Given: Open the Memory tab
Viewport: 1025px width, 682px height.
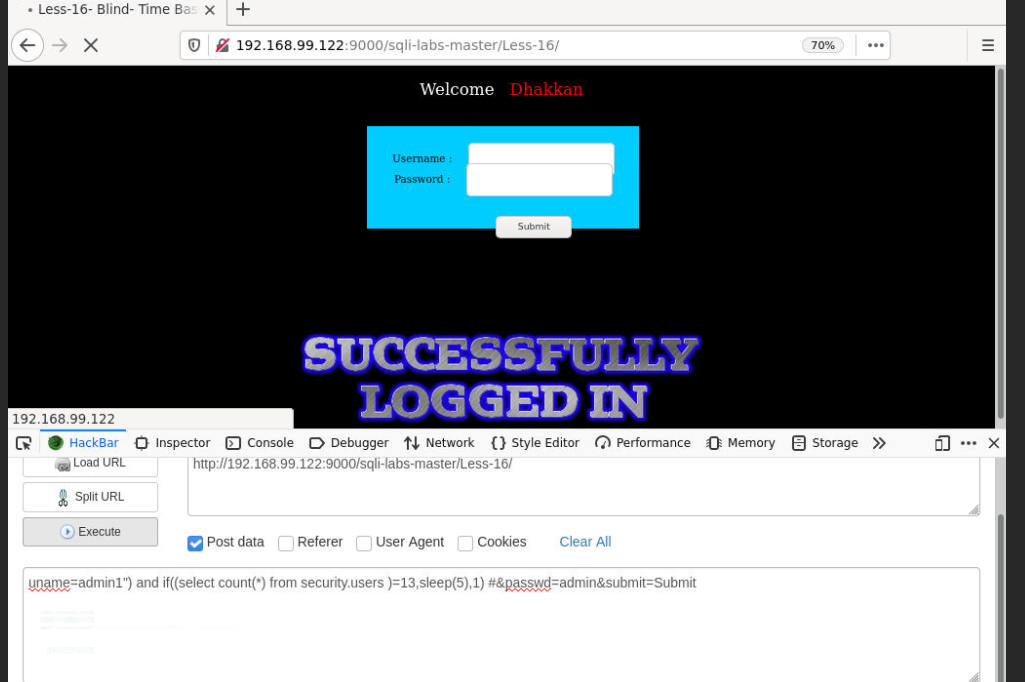Looking at the screenshot, I should (x=741, y=443).
